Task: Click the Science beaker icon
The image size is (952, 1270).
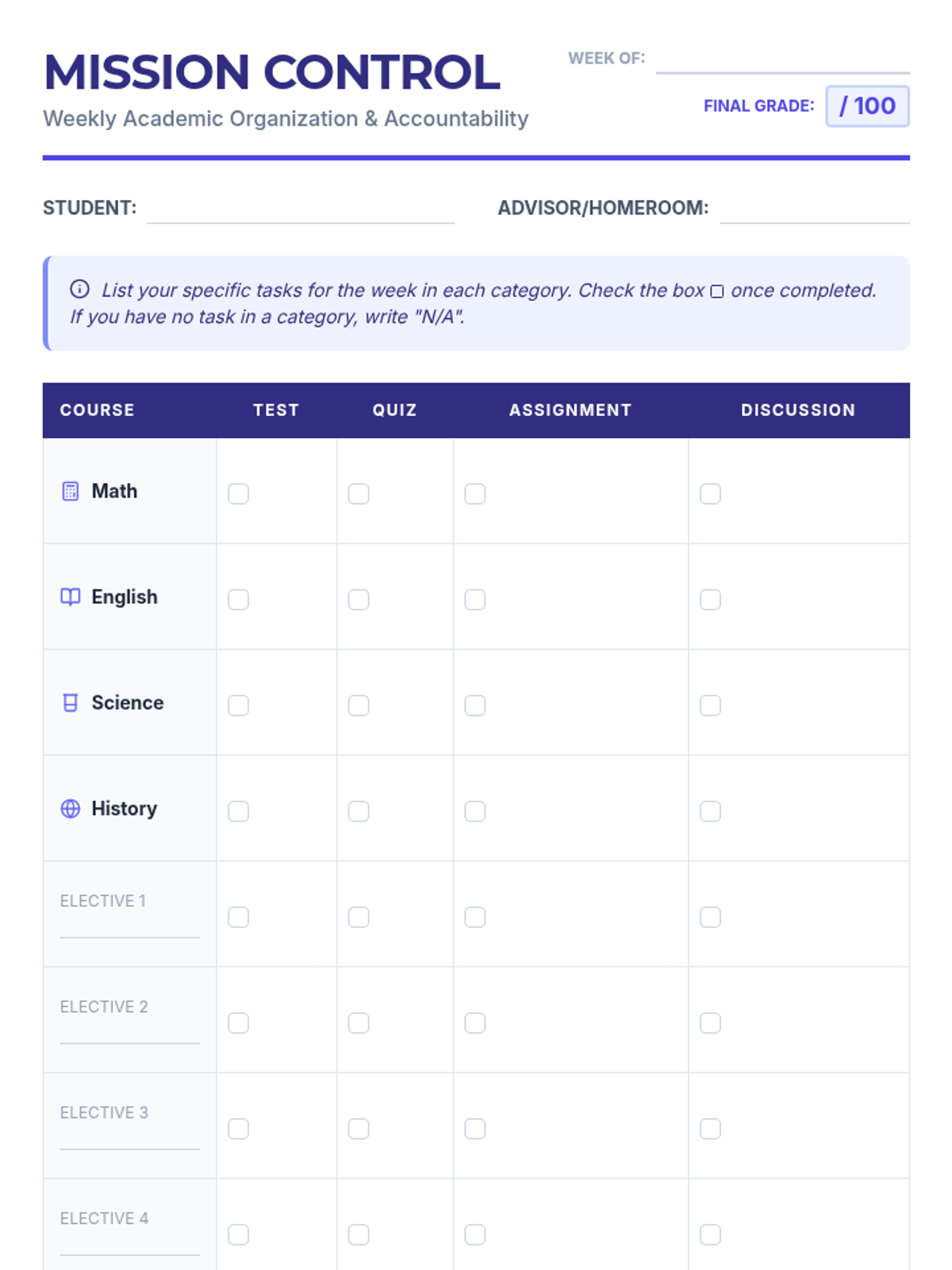Action: (x=71, y=702)
